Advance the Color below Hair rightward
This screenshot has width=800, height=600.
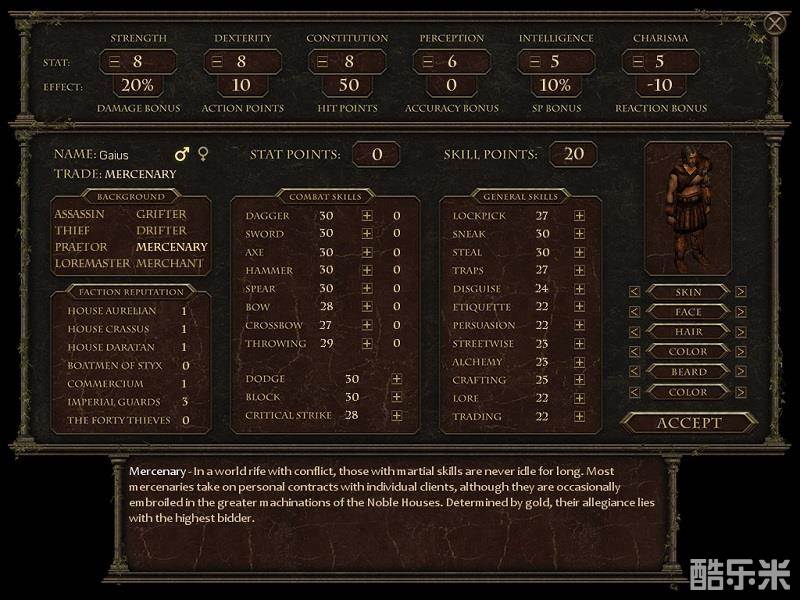(741, 352)
